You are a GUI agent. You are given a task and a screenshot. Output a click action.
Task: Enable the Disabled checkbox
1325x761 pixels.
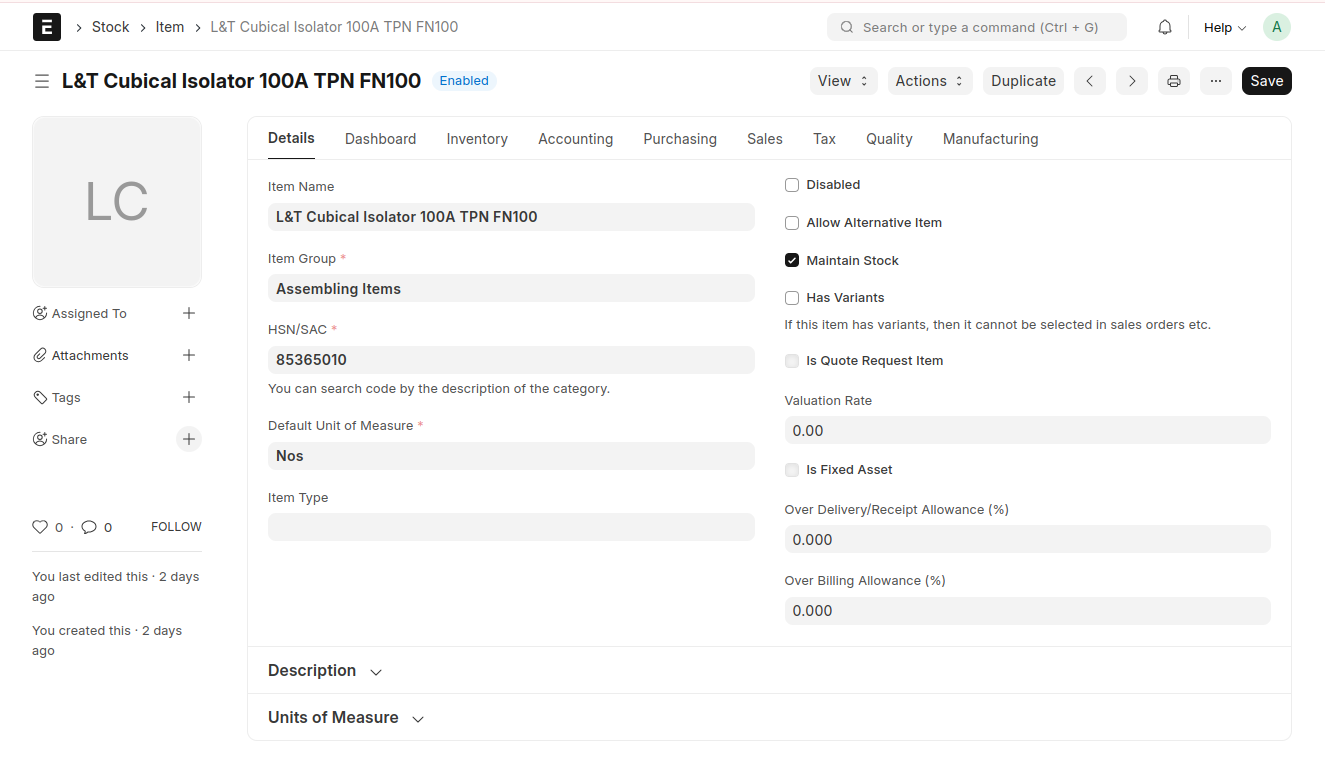(x=792, y=185)
